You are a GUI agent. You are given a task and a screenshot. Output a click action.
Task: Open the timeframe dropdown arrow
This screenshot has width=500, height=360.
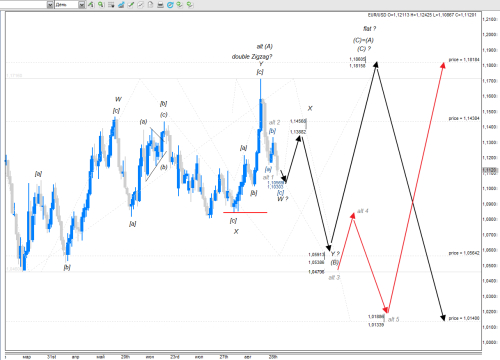[82, 5]
